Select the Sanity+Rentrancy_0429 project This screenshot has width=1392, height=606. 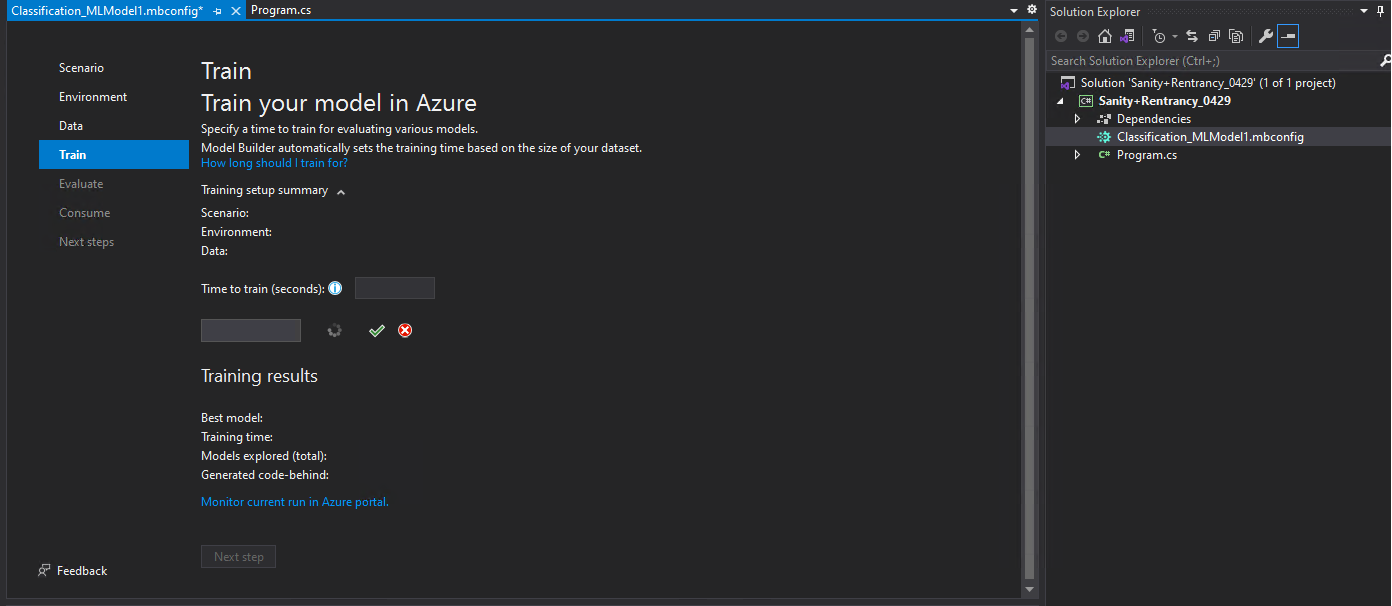coord(1164,101)
